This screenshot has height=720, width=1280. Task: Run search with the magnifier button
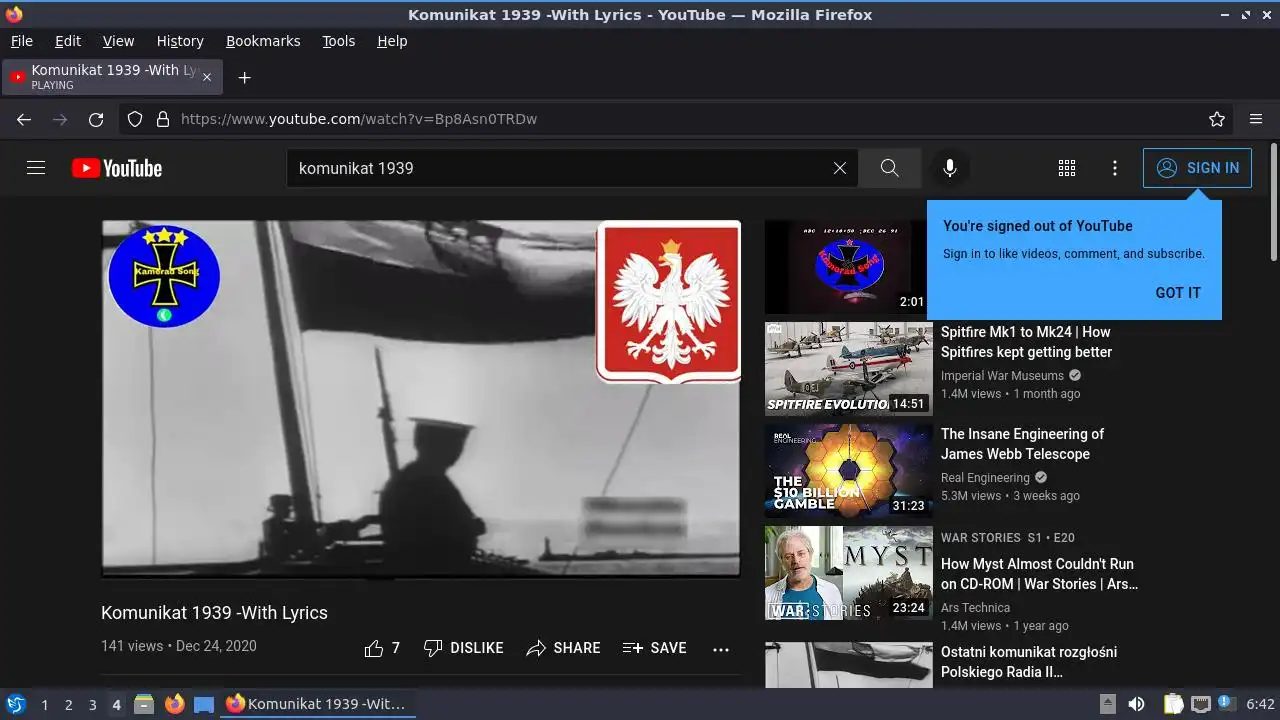pos(890,168)
